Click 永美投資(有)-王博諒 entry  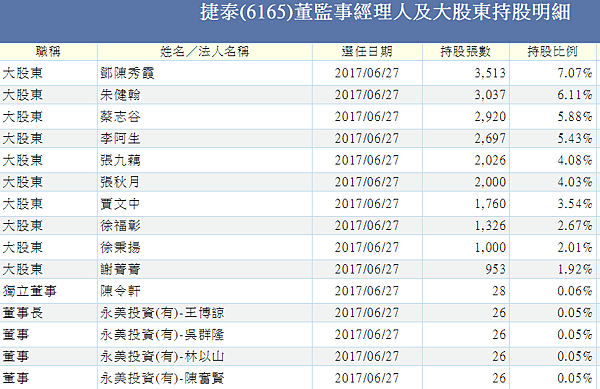tap(162, 313)
